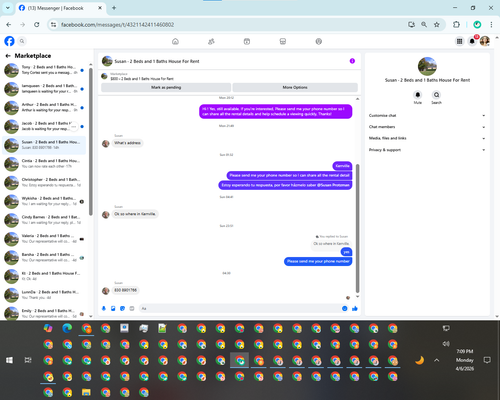Mute the conversation via the bell icon
The width and height of the screenshot is (500, 400).
tap(418, 95)
